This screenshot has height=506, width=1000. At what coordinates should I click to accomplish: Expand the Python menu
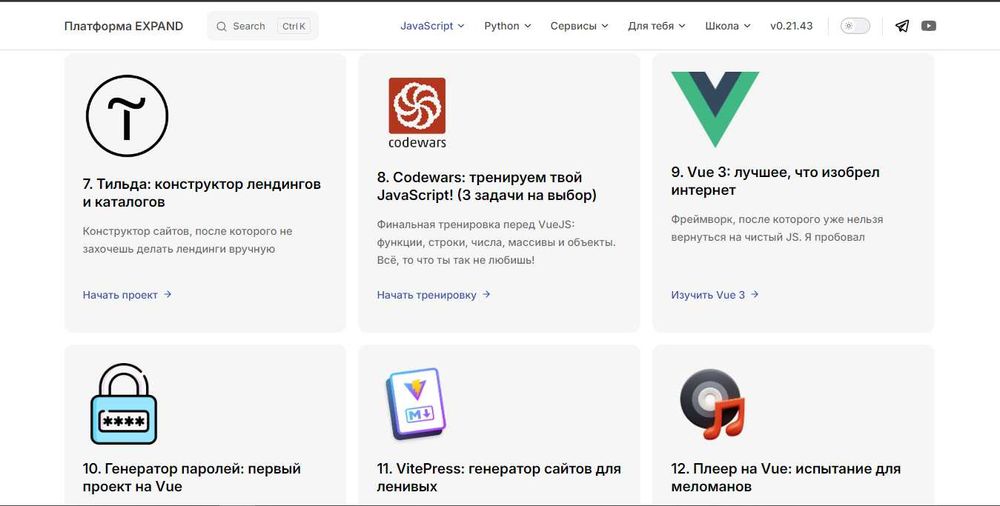coord(508,26)
